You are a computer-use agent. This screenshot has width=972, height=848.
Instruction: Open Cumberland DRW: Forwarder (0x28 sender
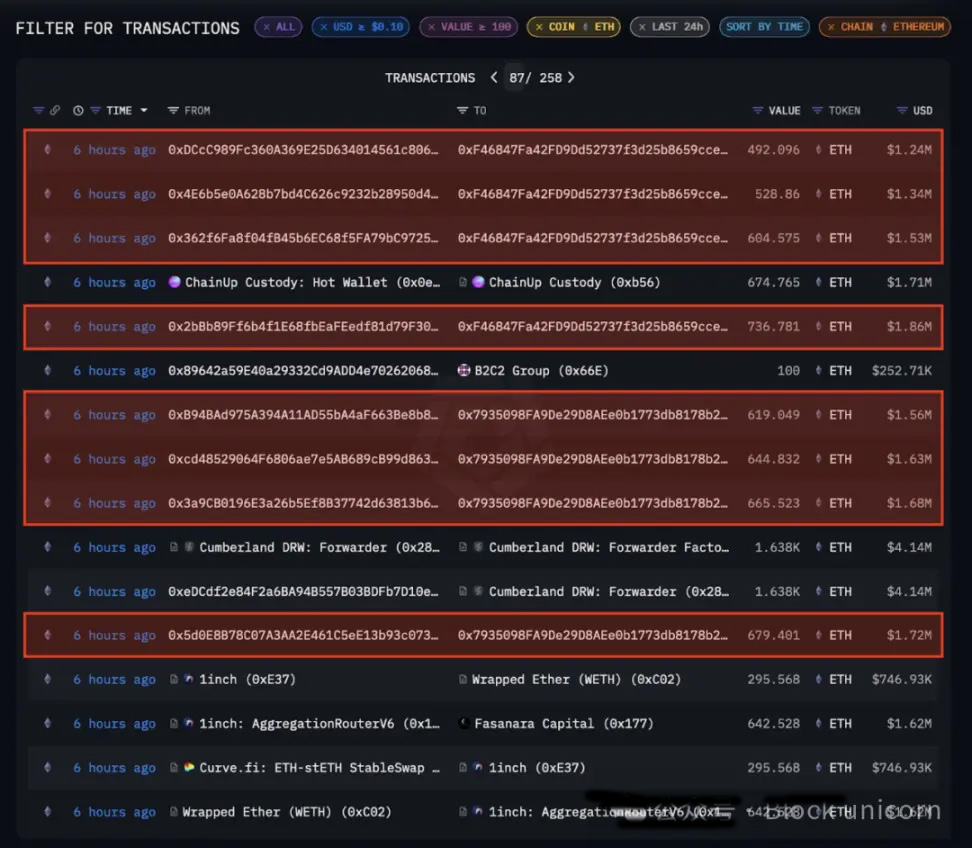319,547
